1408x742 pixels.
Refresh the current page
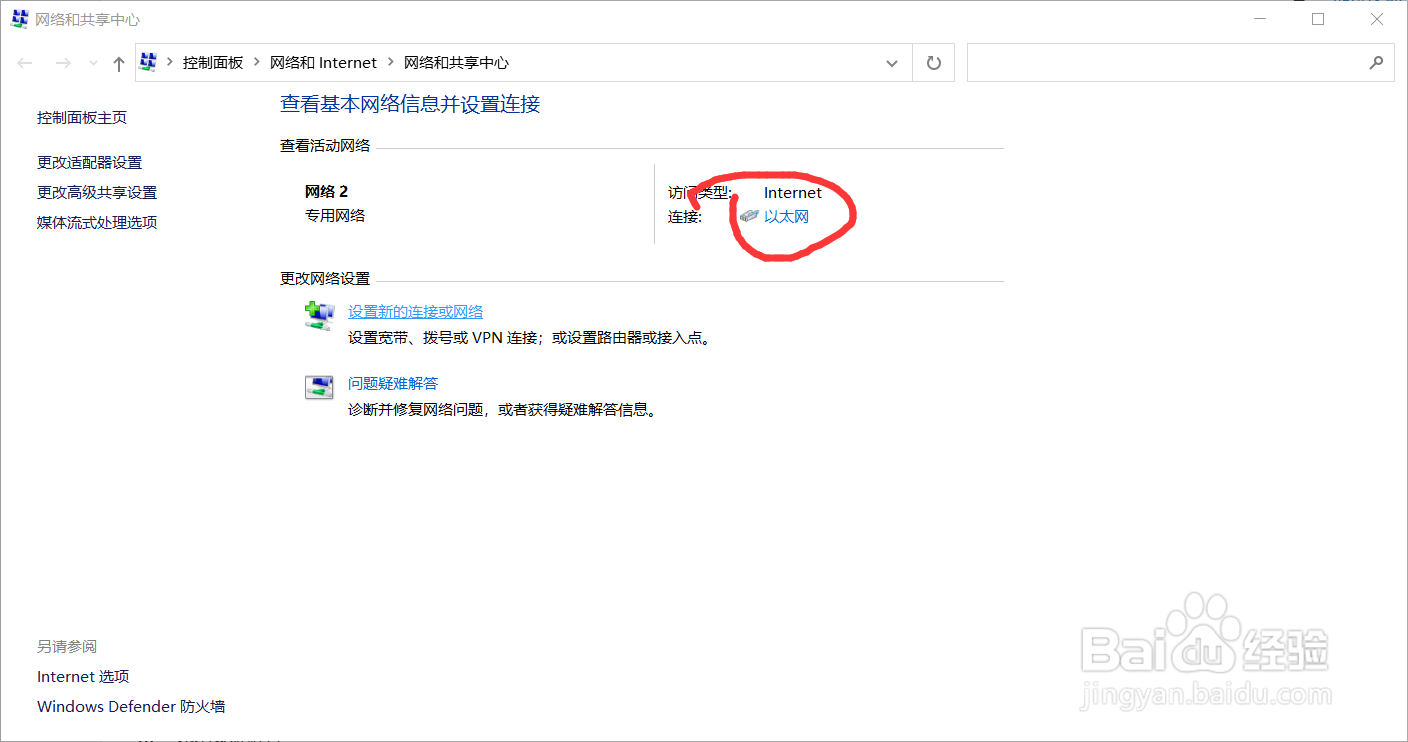coord(933,62)
